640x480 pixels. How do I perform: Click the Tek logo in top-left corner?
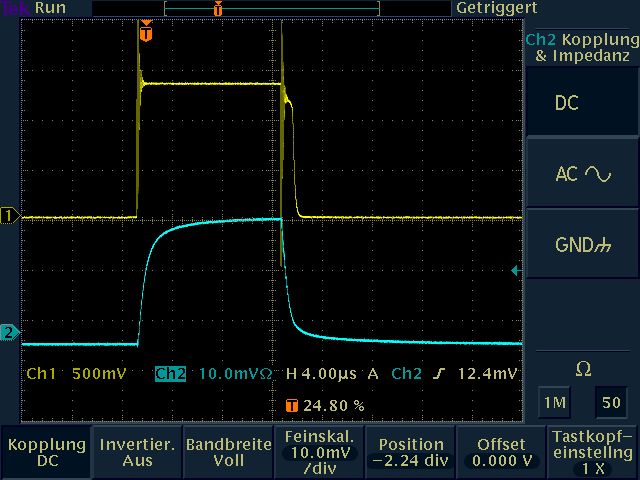click(15, 8)
